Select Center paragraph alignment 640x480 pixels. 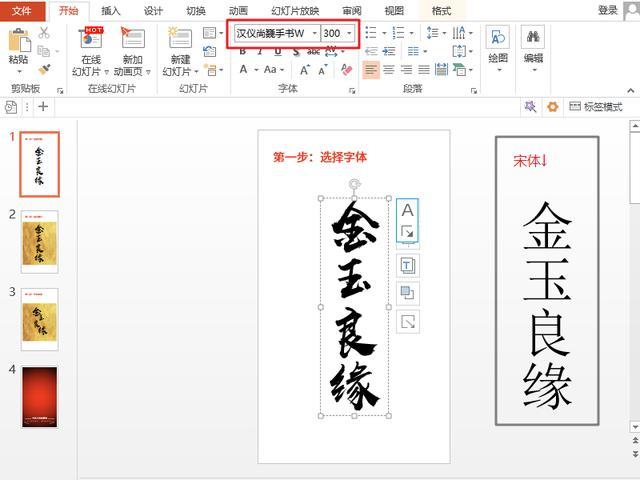(x=389, y=70)
